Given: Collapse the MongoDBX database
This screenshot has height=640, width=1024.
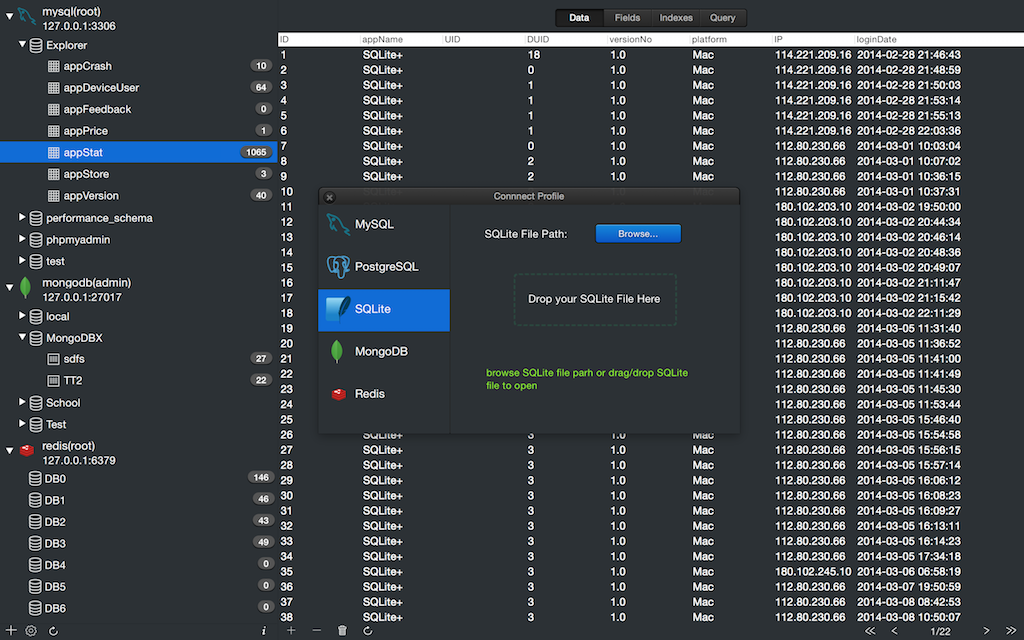Looking at the screenshot, I should pos(22,337).
